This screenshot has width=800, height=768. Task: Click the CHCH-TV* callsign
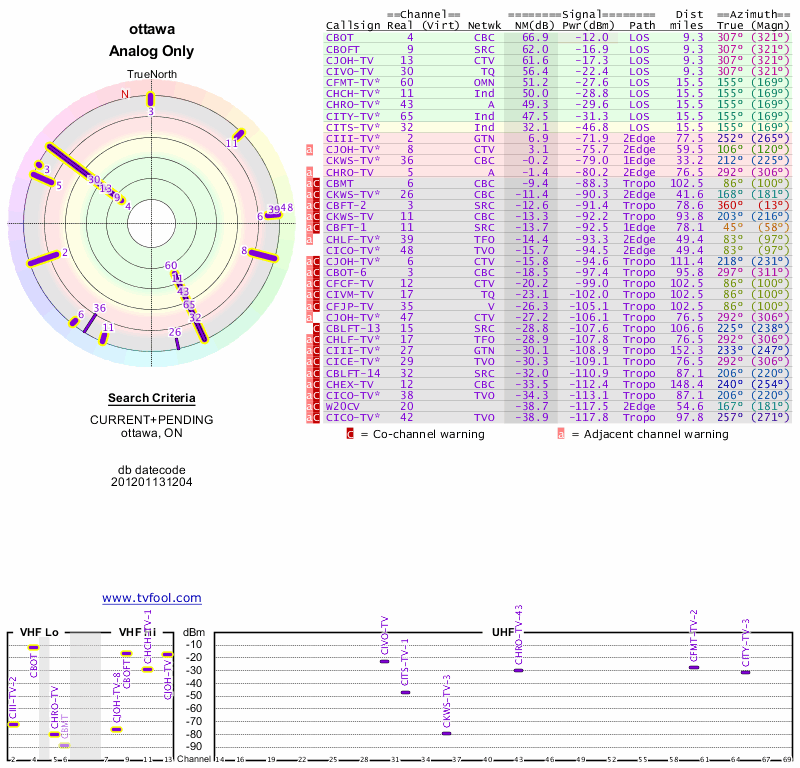pos(353,93)
